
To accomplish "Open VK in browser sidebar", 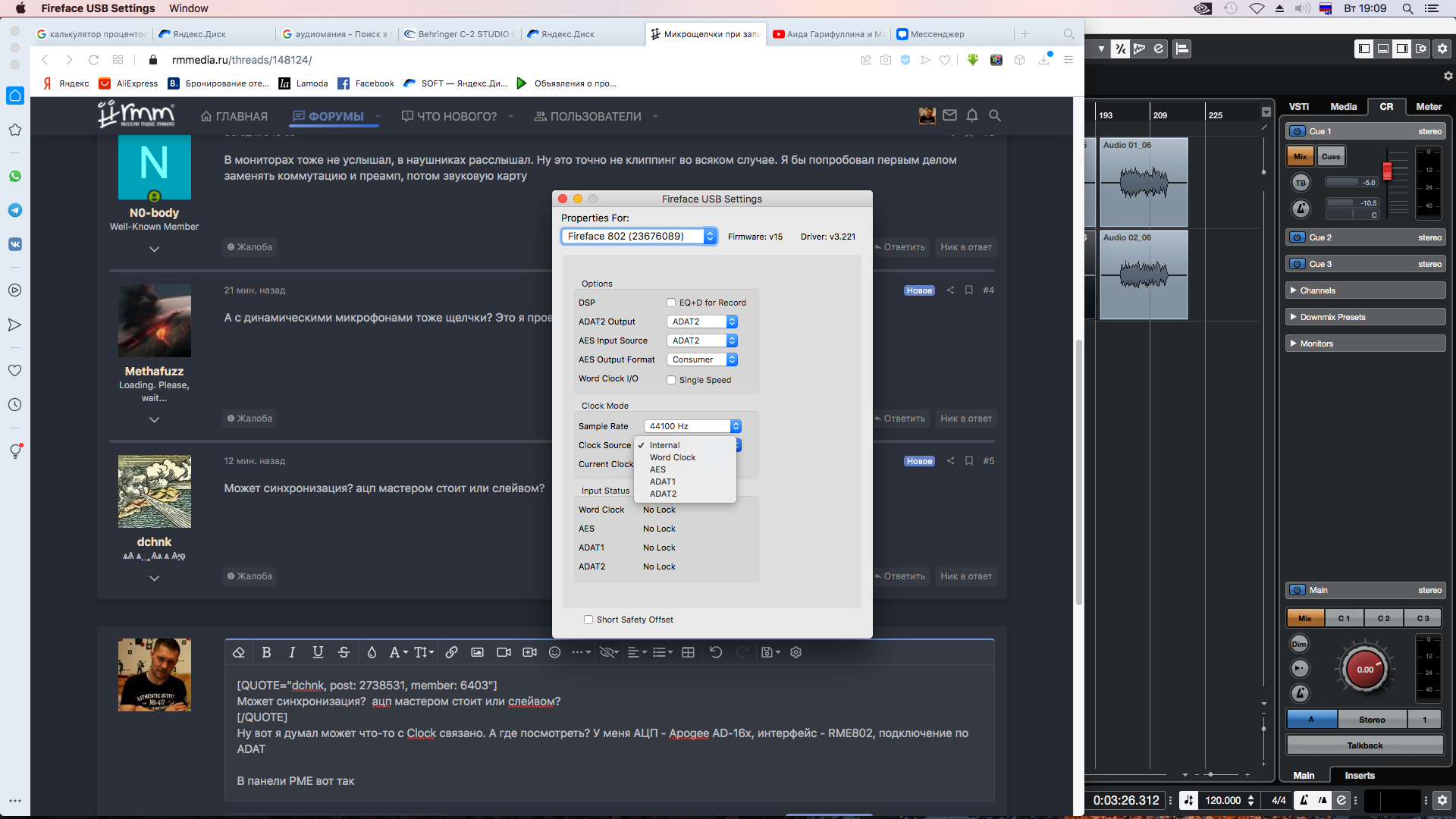I will (14, 244).
